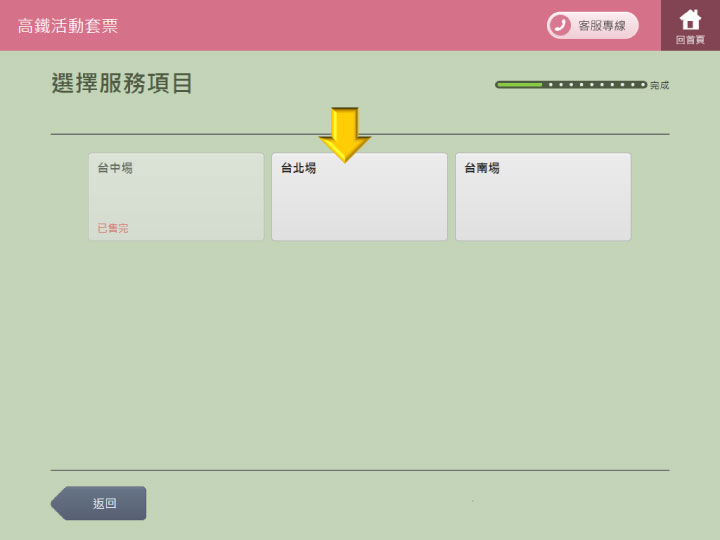This screenshot has width=720, height=540.
Task: Click the pointed left edge of the 返回 button
Action: (58, 503)
